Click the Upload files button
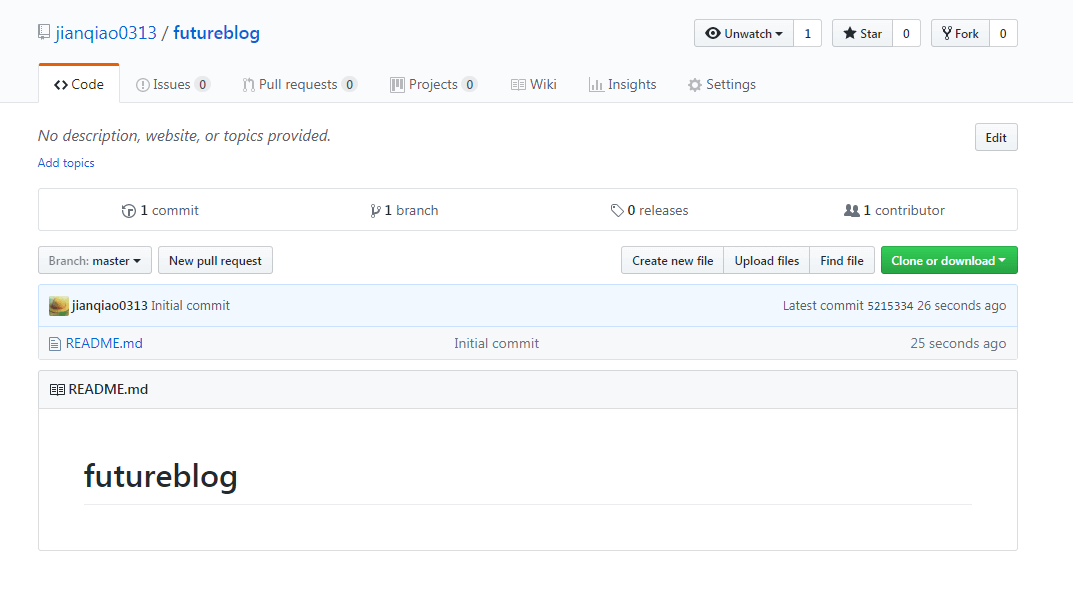 (x=766, y=261)
